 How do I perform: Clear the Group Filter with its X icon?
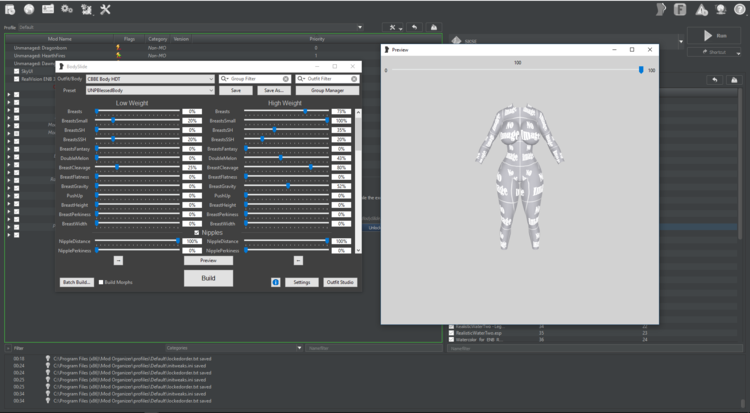pos(286,79)
